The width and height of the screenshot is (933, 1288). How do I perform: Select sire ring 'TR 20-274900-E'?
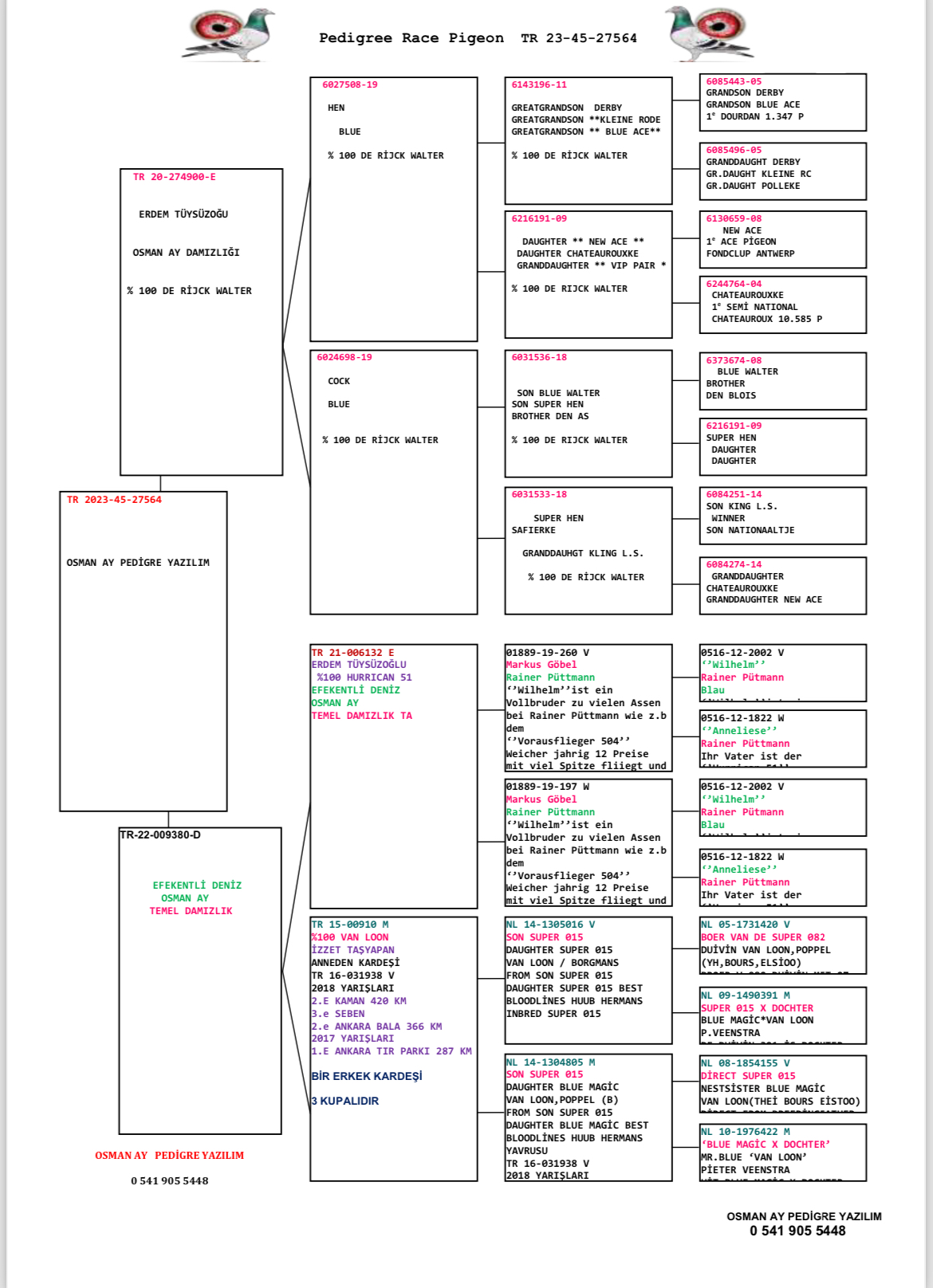[x=174, y=177]
